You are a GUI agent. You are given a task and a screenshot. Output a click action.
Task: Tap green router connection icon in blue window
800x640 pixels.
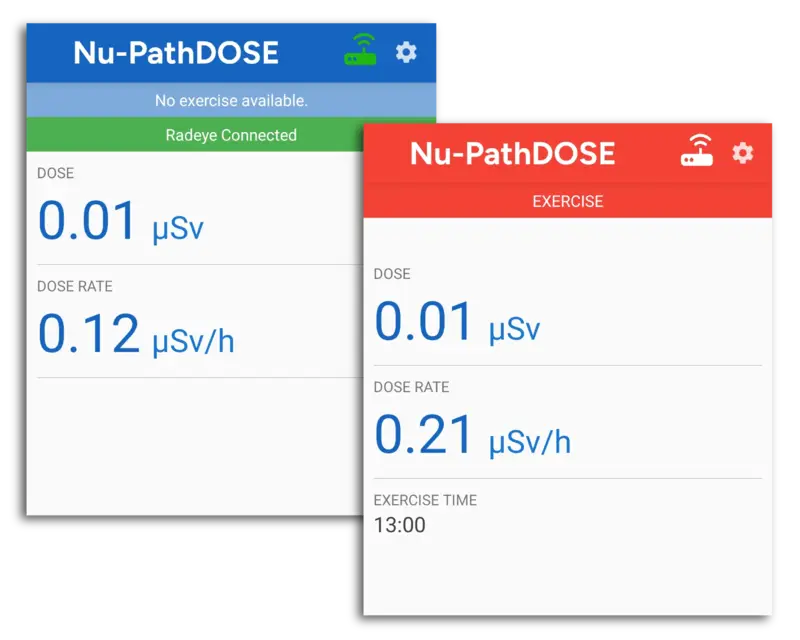[361, 50]
